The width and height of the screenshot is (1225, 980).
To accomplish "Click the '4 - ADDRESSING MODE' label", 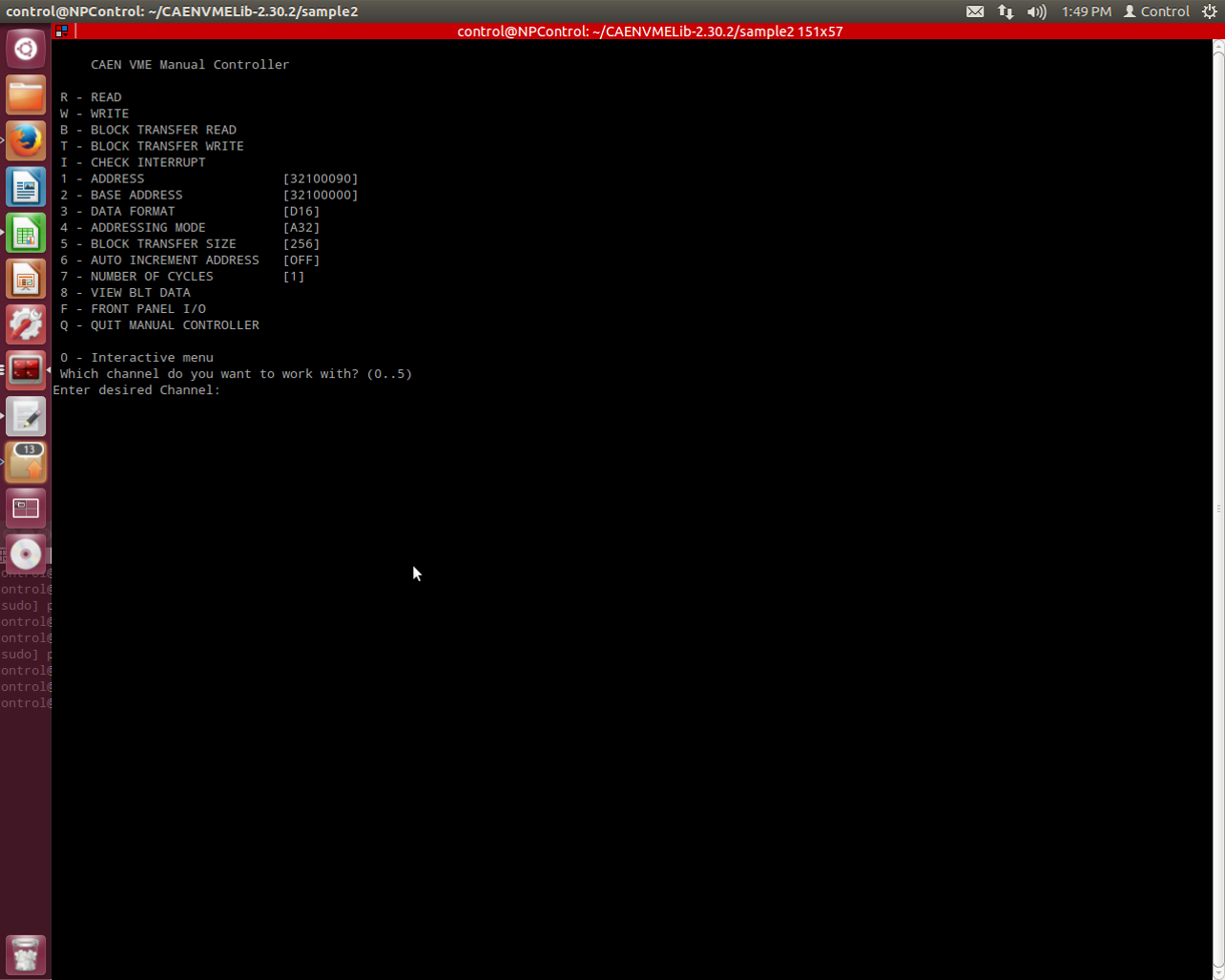I will tap(133, 227).
